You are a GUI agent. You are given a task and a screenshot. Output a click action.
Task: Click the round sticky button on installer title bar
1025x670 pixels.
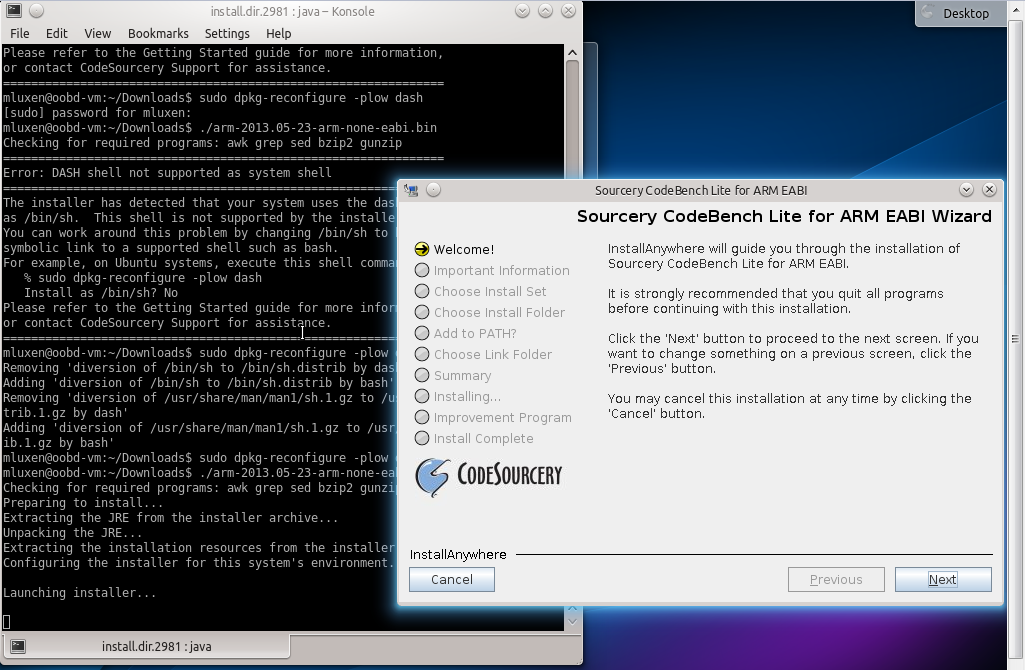[x=435, y=190]
